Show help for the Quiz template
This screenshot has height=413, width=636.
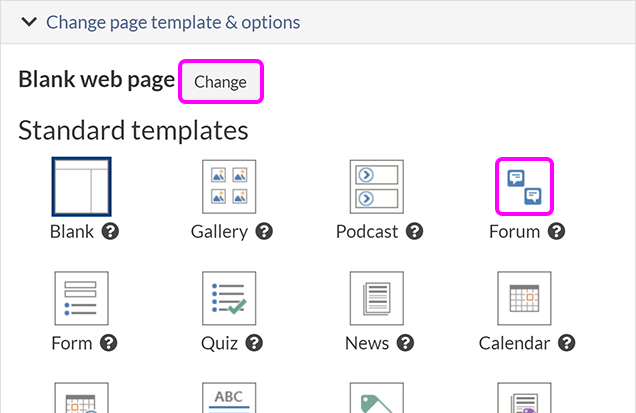255,343
